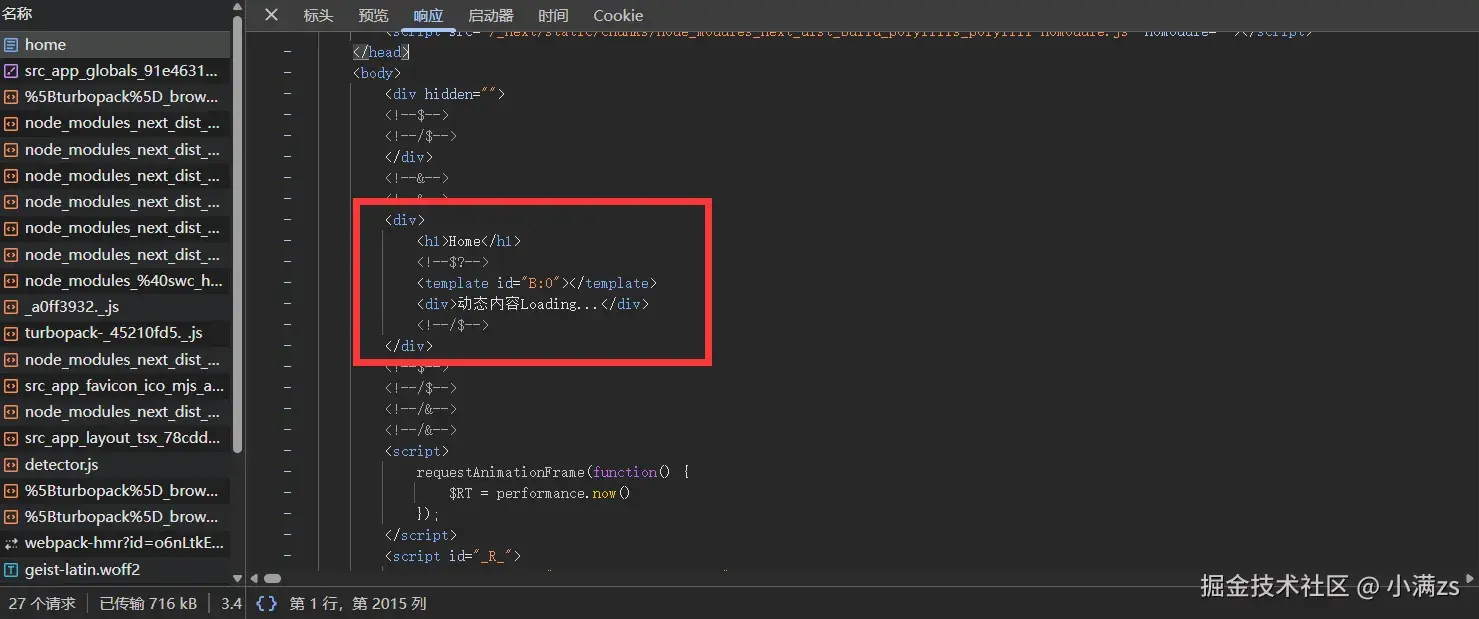1479x619 pixels.
Task: Click the request list scroll-down arrow
Action: [x=237, y=578]
